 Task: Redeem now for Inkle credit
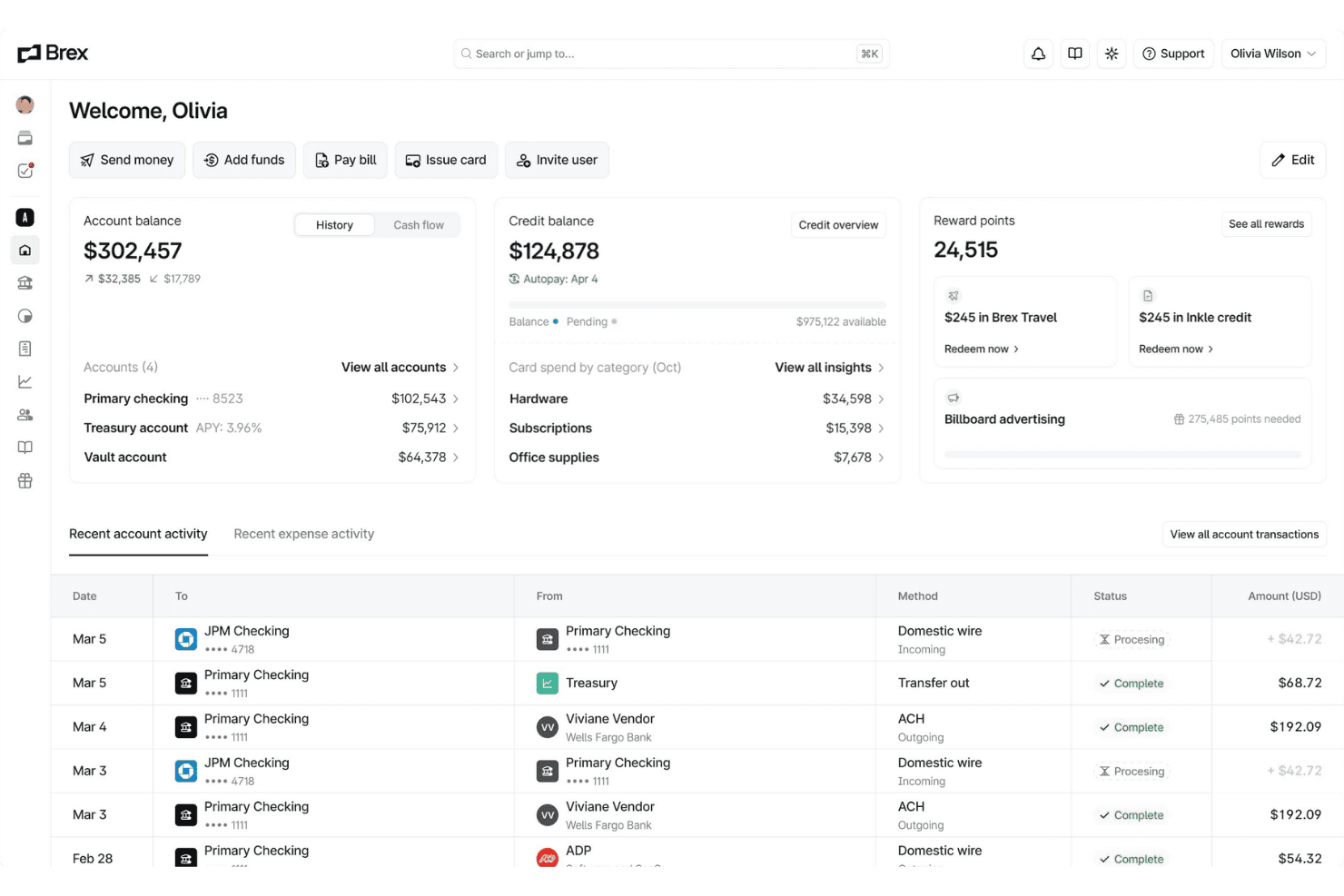(1176, 349)
